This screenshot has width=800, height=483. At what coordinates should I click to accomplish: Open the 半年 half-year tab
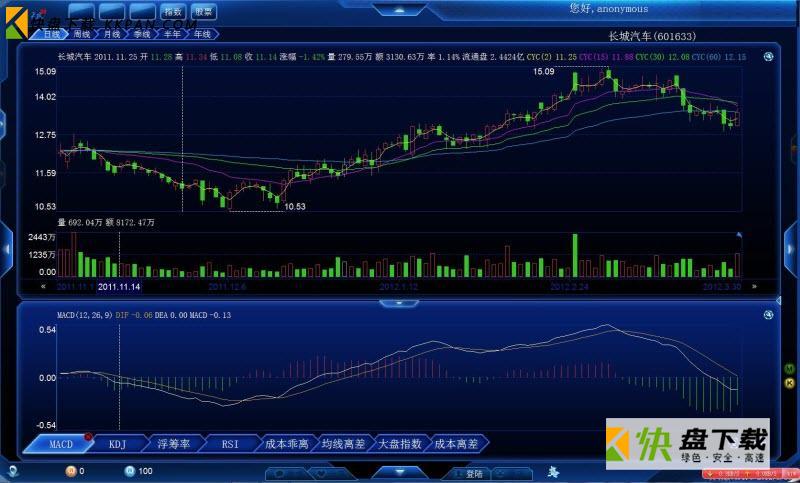pyautogui.click(x=172, y=34)
